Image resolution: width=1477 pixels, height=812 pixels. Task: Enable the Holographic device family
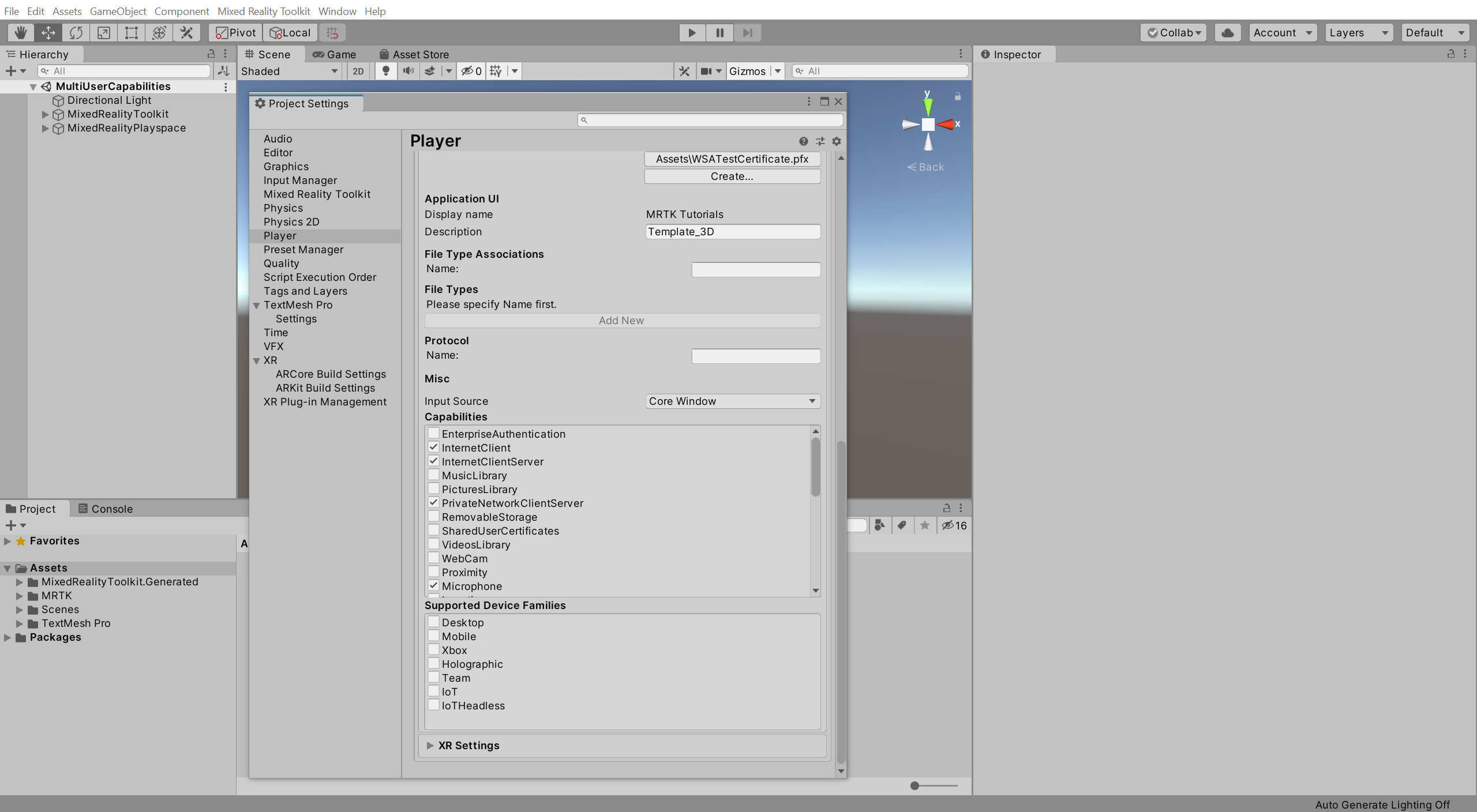tap(433, 663)
